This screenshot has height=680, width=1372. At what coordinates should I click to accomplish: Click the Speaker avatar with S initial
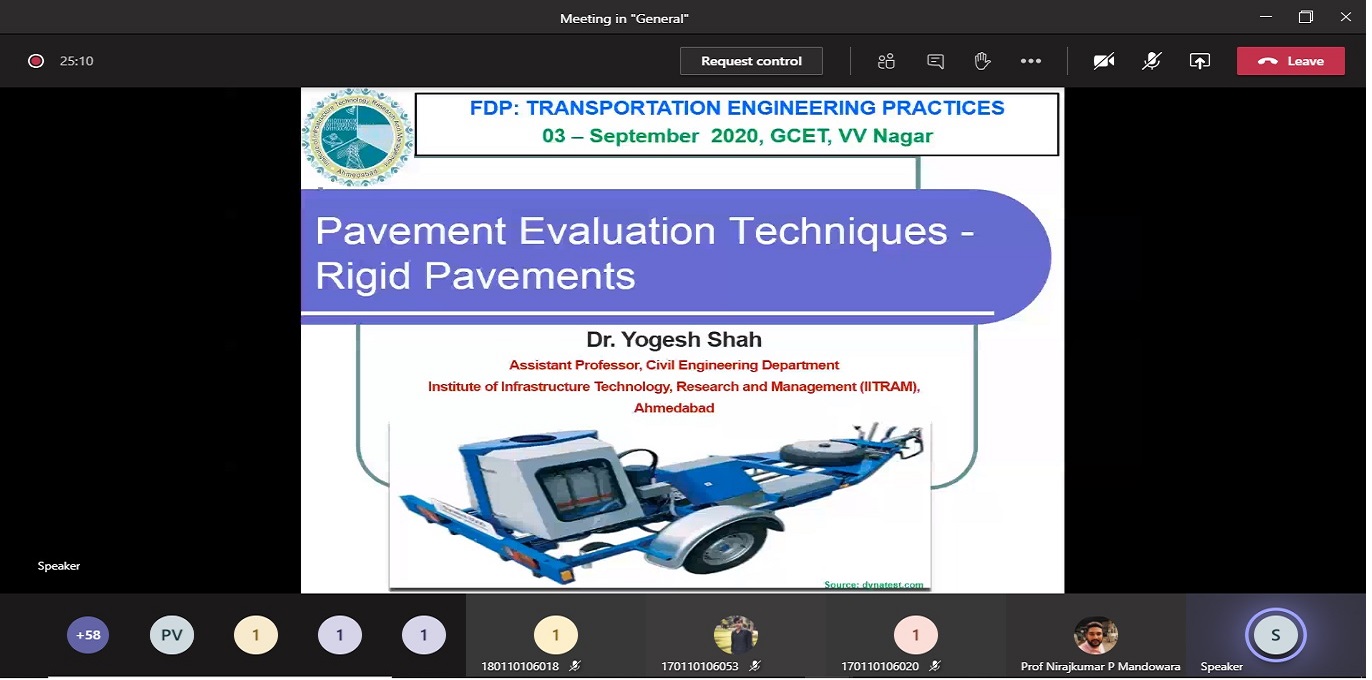[1275, 635]
